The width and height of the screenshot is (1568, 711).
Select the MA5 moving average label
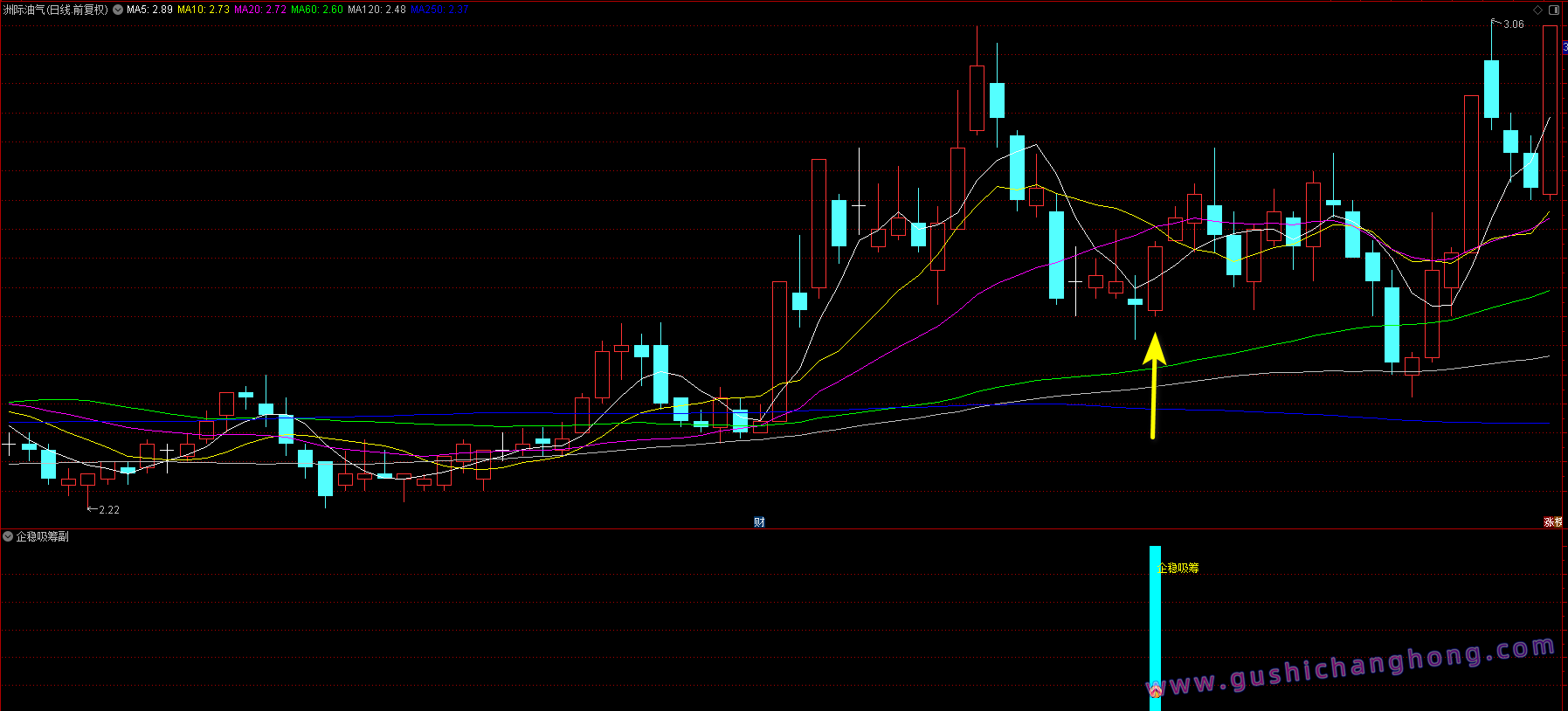click(149, 10)
